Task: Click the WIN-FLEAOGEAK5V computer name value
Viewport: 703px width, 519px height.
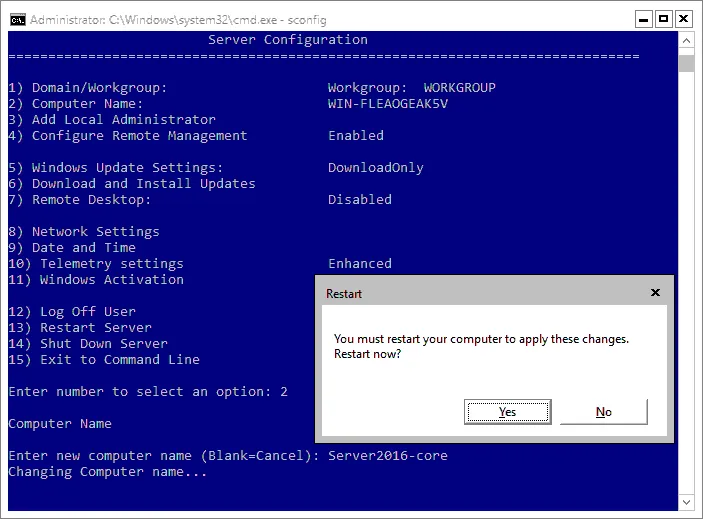Action: (388, 104)
